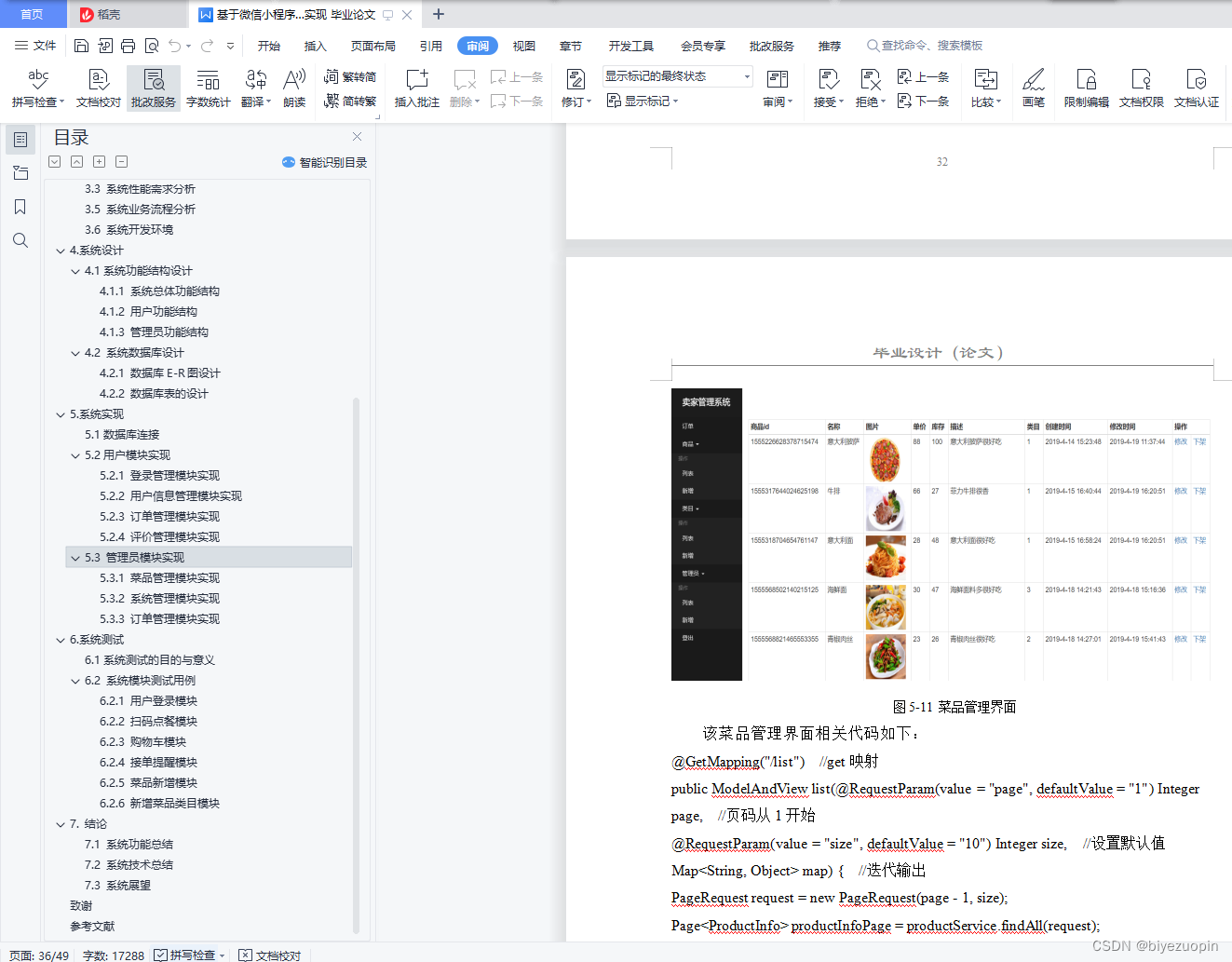Open the 批改服务 correction service tool
This screenshot has width=1232, height=962.
tap(154, 88)
